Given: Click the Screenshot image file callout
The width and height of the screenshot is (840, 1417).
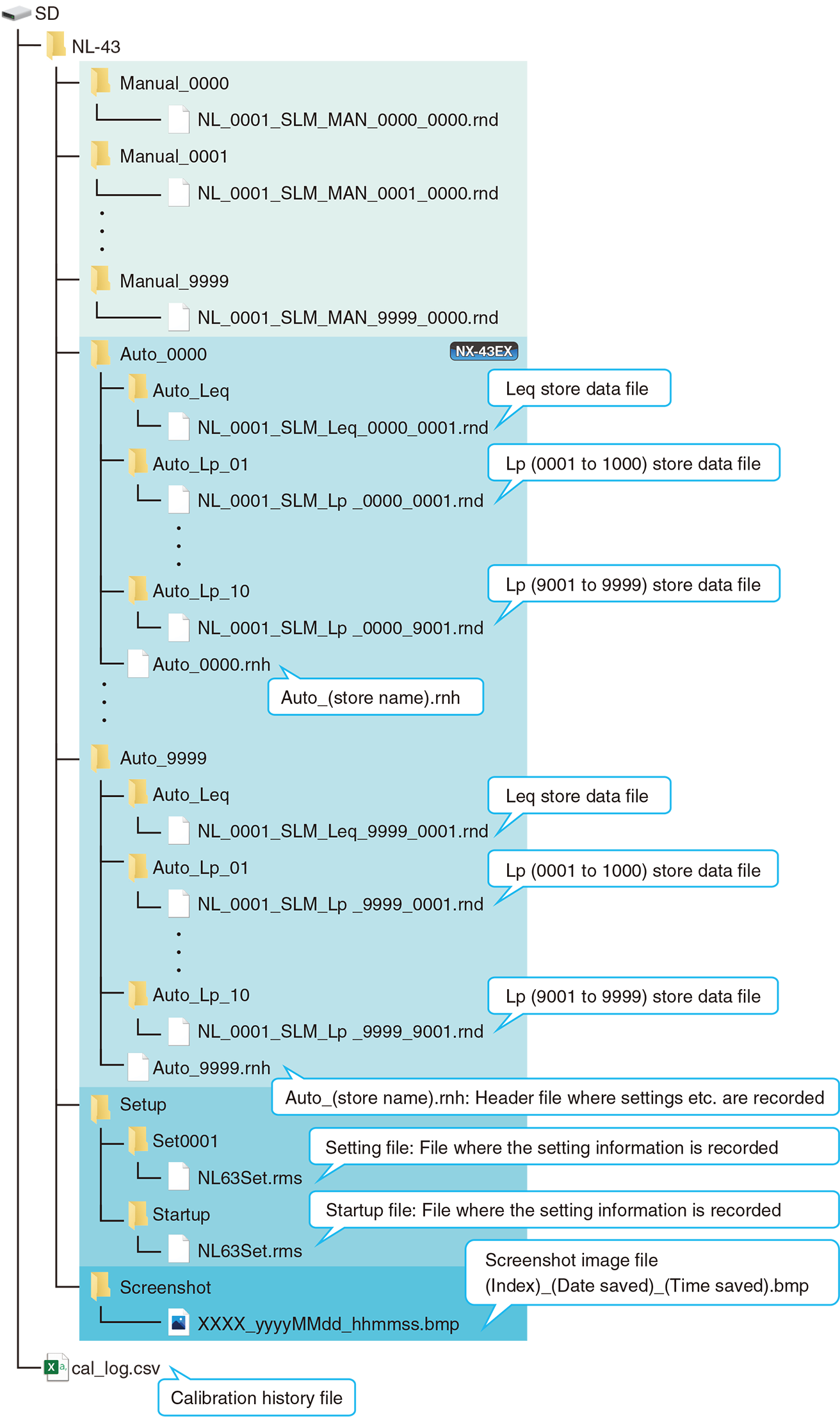Looking at the screenshot, I should (652, 1272).
